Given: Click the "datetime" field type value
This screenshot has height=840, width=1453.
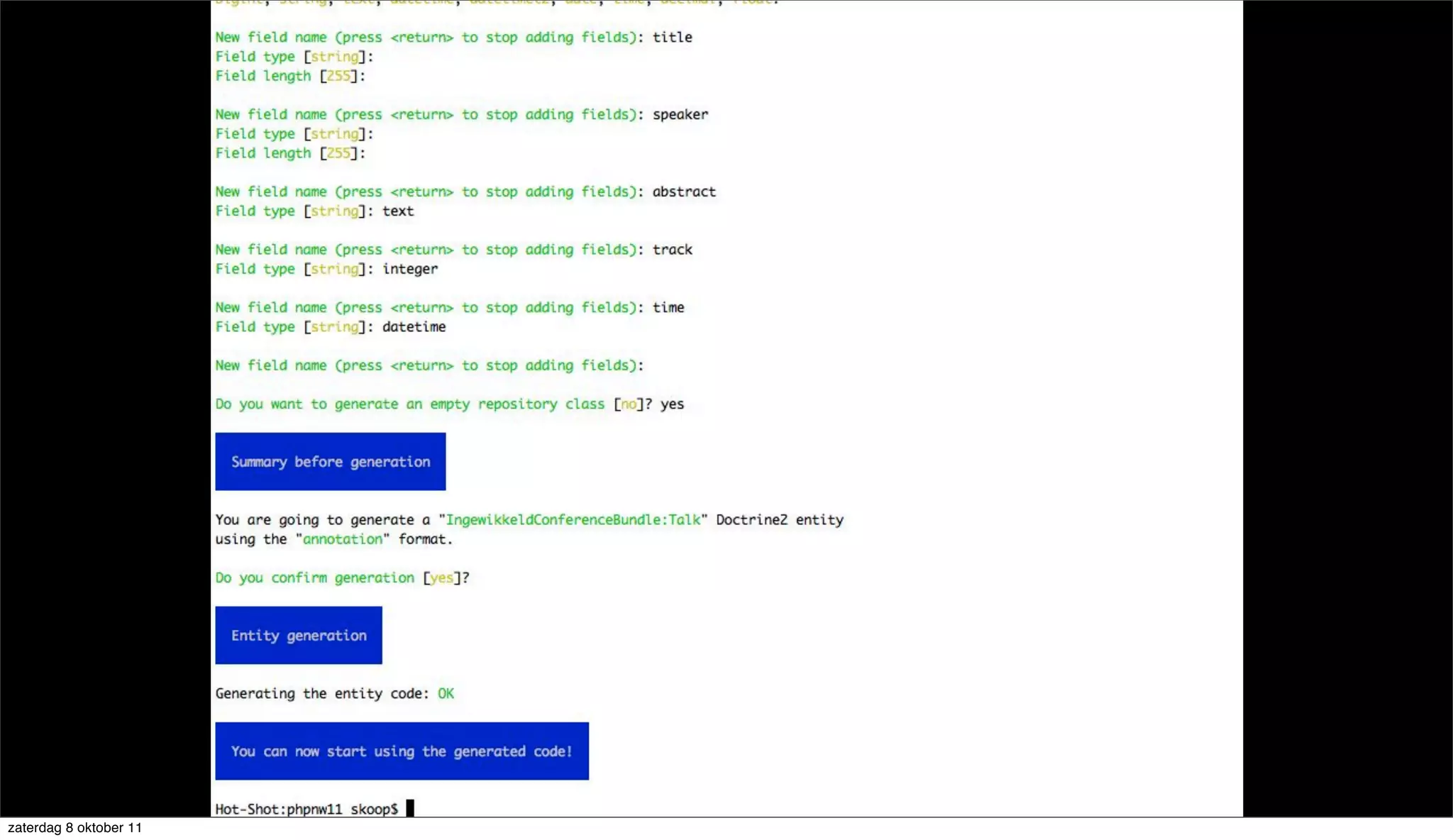Looking at the screenshot, I should pos(414,326).
